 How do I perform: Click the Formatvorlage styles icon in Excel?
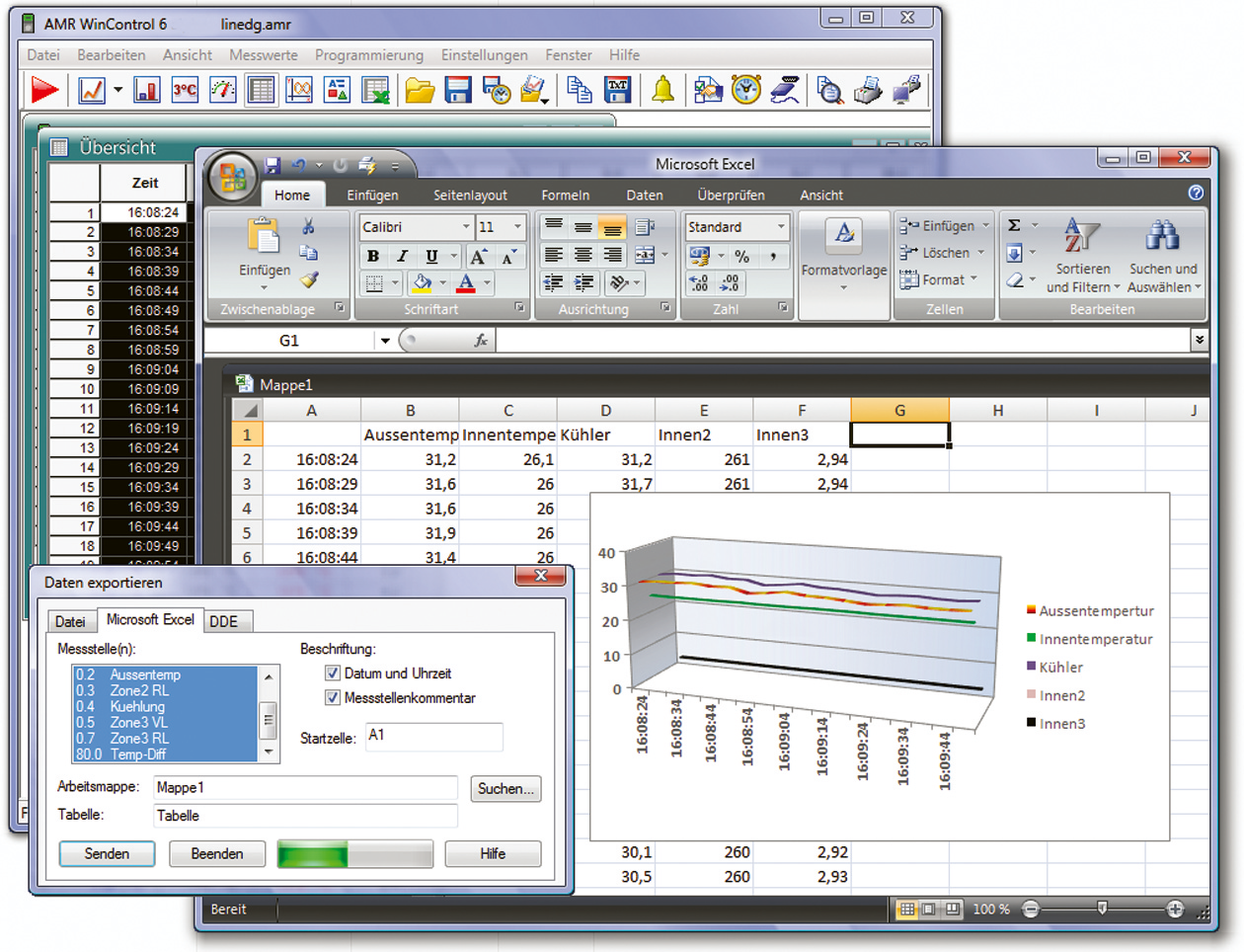click(x=844, y=233)
